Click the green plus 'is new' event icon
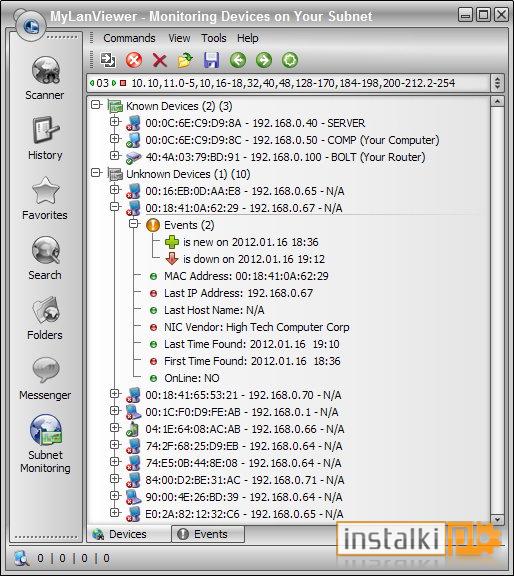 (x=172, y=242)
